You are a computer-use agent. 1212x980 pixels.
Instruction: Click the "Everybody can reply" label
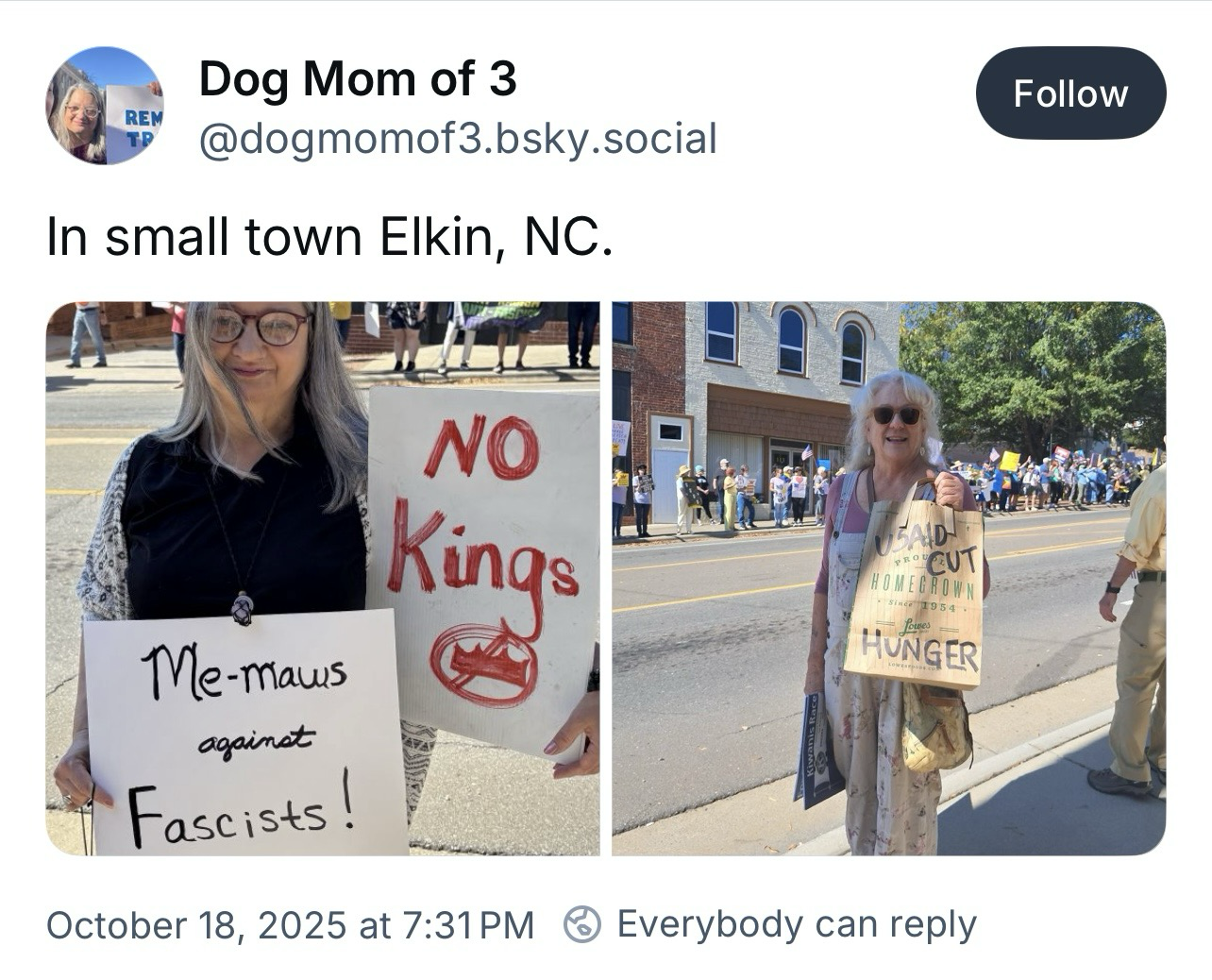tap(796, 924)
